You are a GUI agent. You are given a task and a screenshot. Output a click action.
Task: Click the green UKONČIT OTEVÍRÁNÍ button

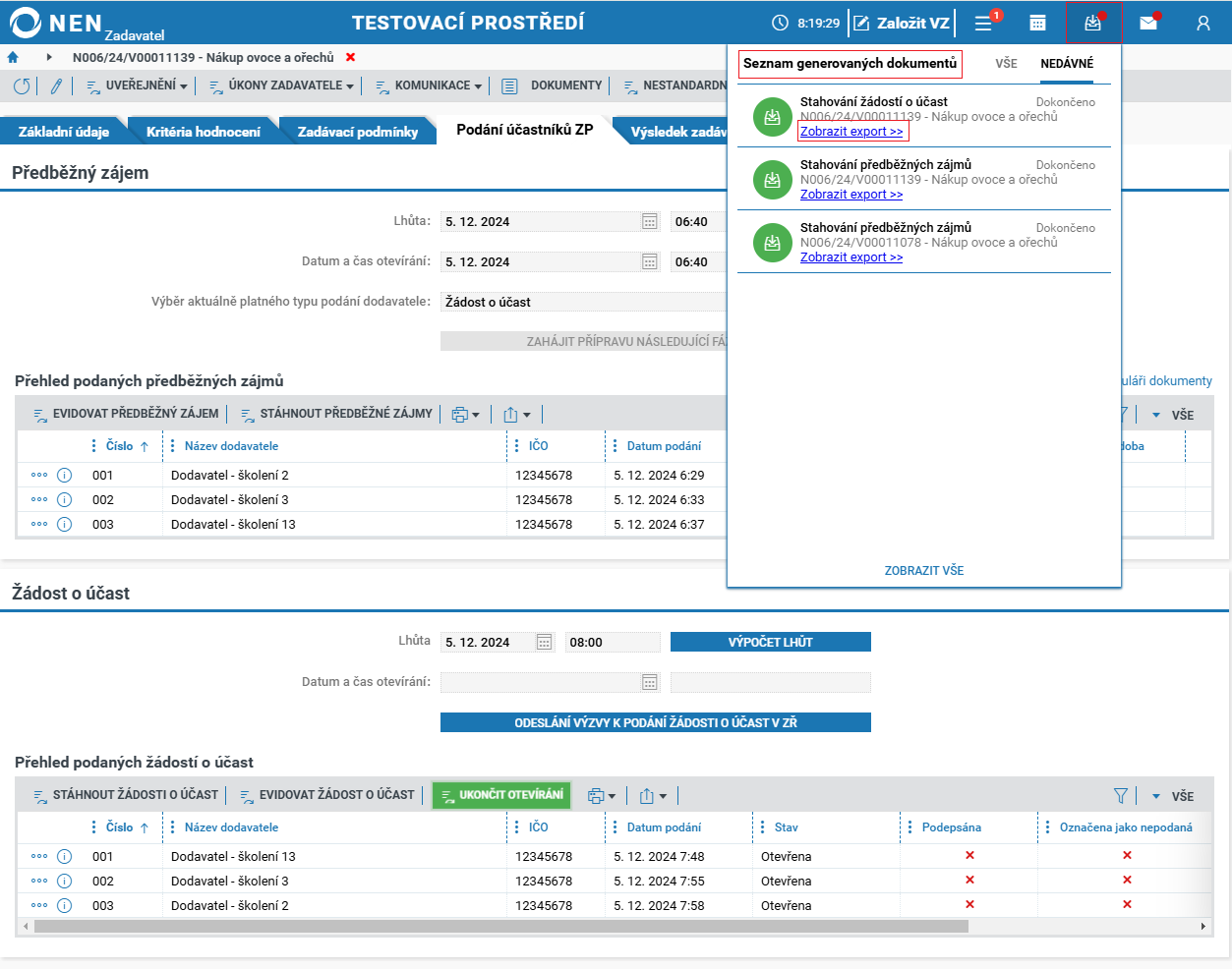tap(501, 795)
